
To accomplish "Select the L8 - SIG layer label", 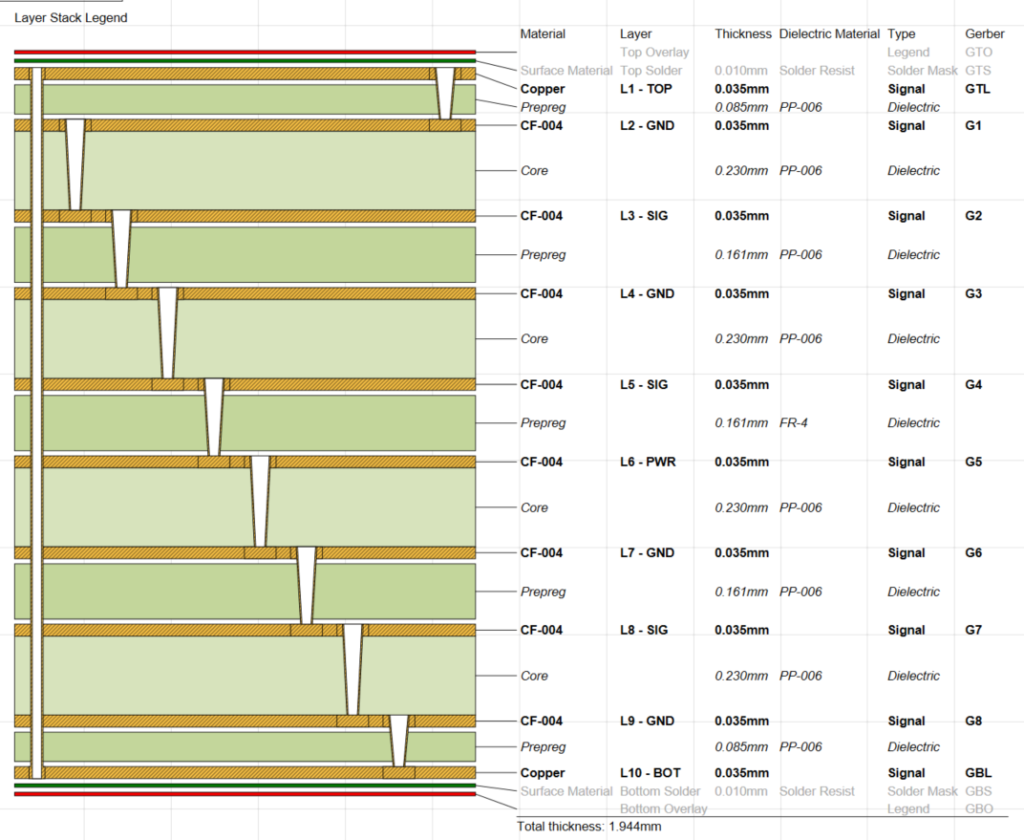I will coord(643,630).
